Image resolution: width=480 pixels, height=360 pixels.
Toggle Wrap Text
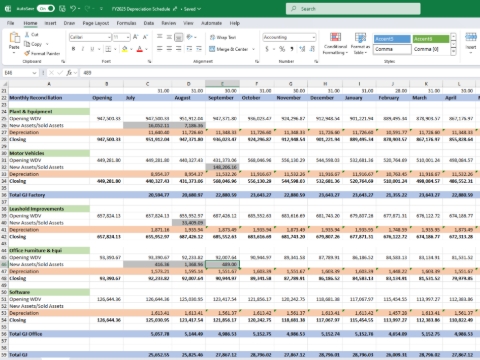tap(223, 37)
